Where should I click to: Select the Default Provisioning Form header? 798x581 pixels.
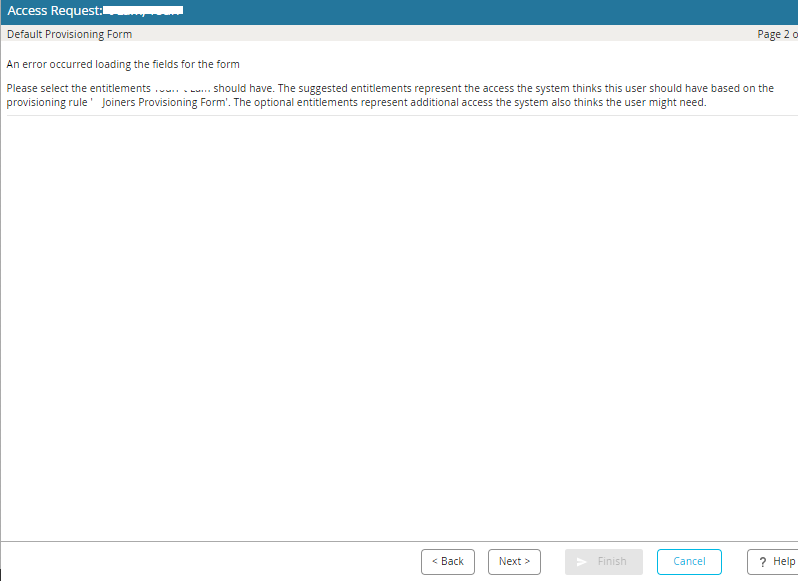tap(69, 34)
